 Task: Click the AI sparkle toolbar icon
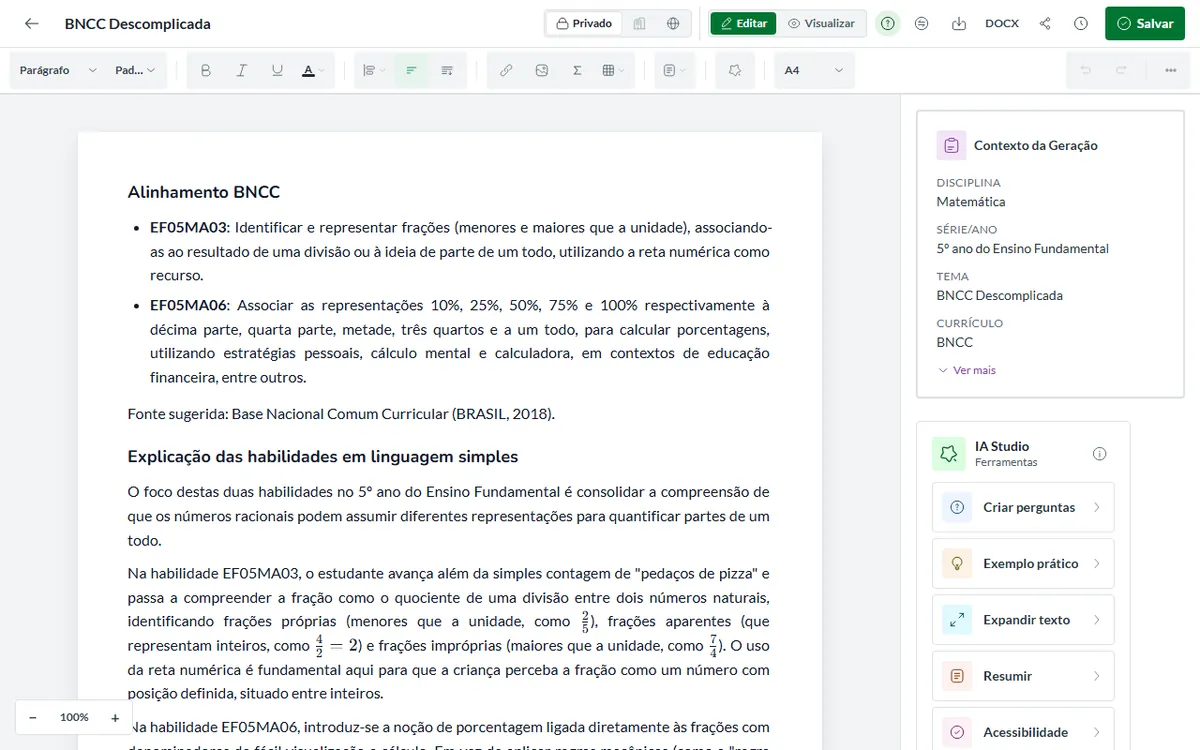[735, 70]
